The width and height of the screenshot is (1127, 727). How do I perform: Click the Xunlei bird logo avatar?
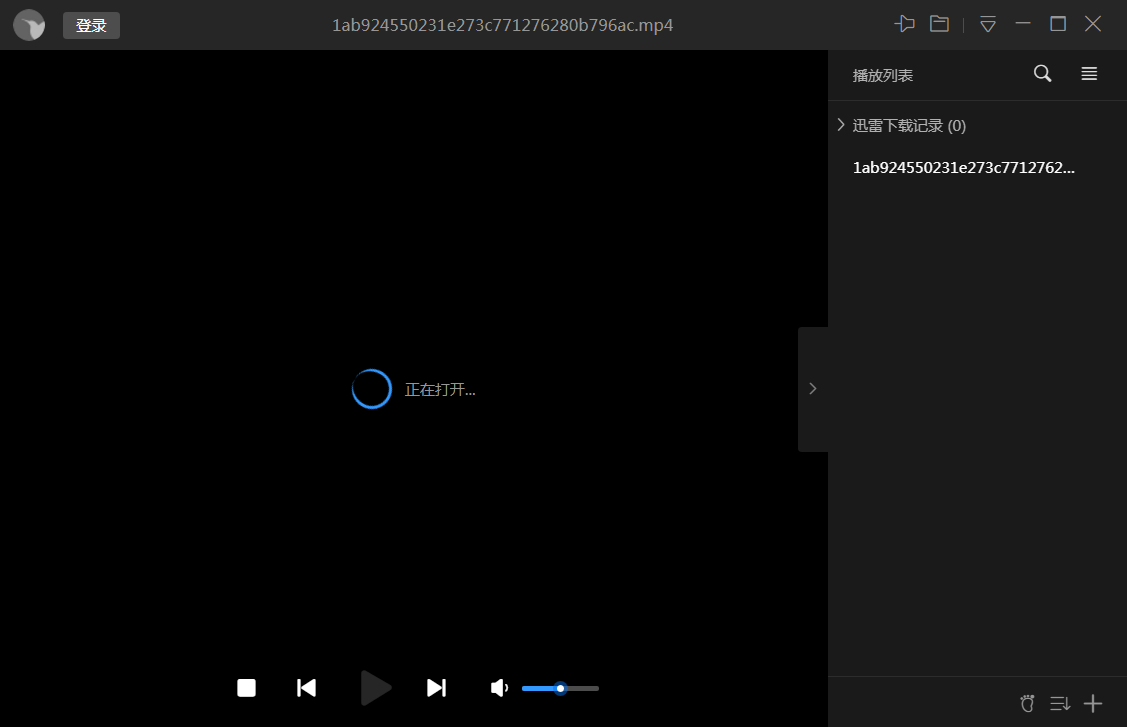tap(29, 25)
